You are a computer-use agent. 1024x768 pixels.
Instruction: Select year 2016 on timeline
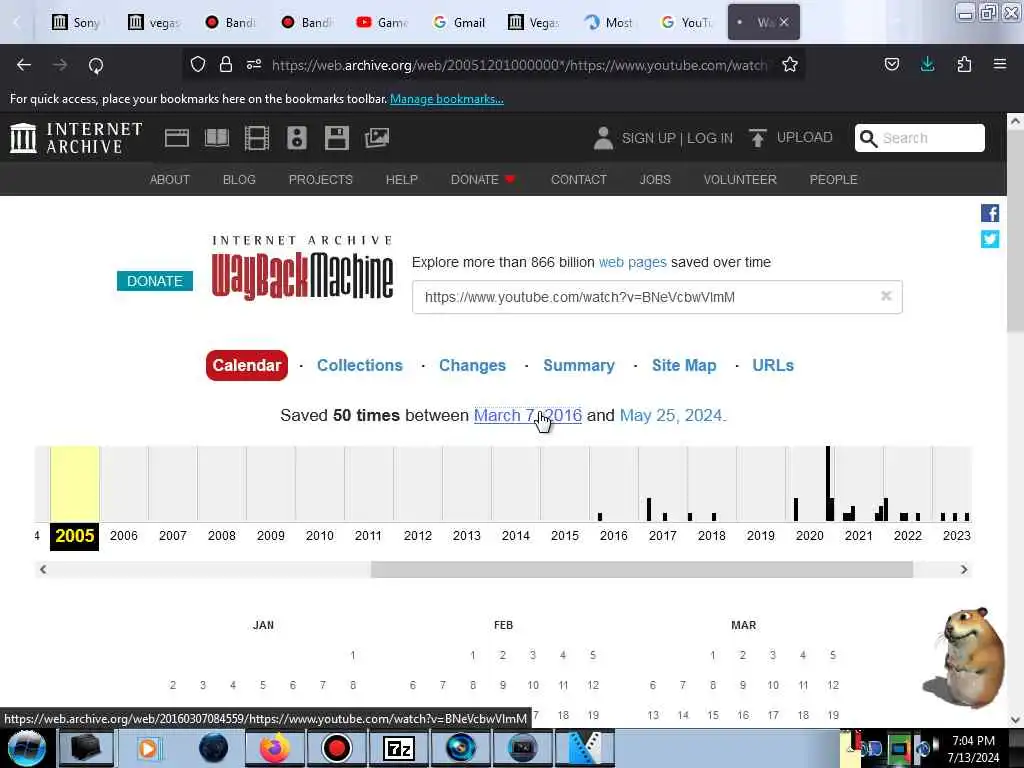pos(613,536)
